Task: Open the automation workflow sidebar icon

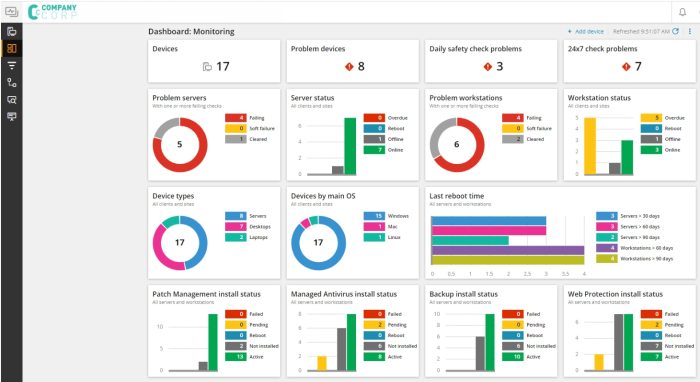Action: (12, 83)
